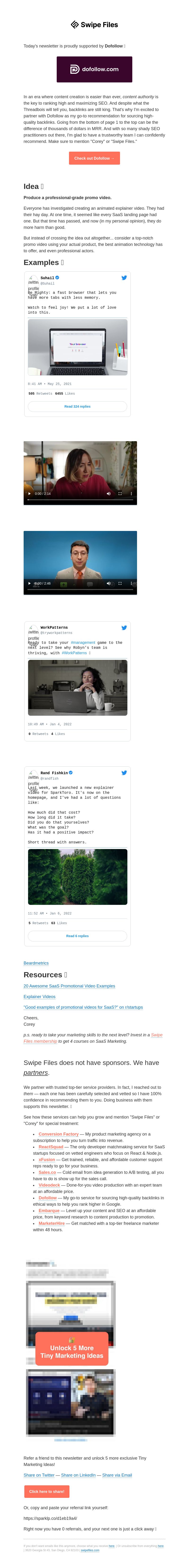Click the Twitter bird icon on Suhail's tweet
This screenshot has width=189, height=1568.
124,278
